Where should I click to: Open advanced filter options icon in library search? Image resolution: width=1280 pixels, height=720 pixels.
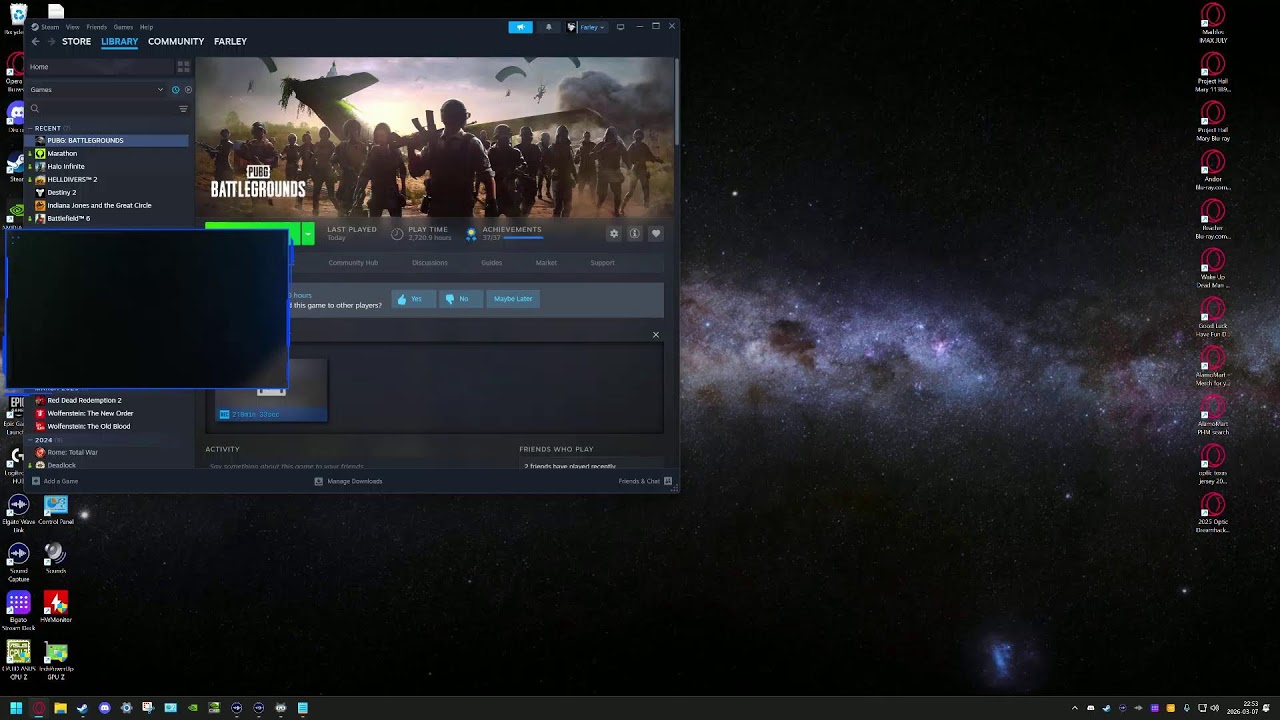pos(183,108)
